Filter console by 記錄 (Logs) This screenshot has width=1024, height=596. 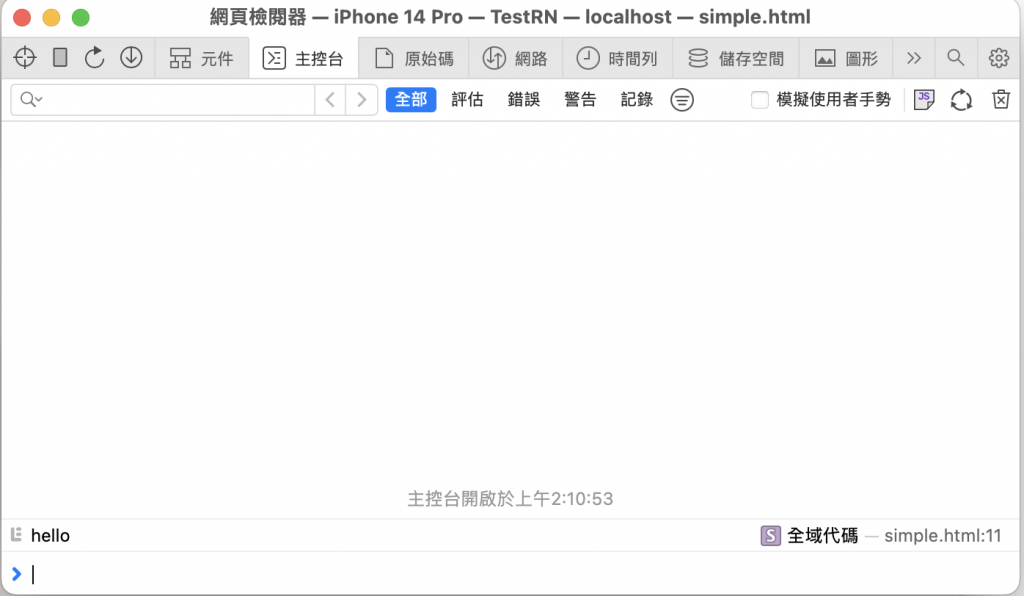(637, 100)
